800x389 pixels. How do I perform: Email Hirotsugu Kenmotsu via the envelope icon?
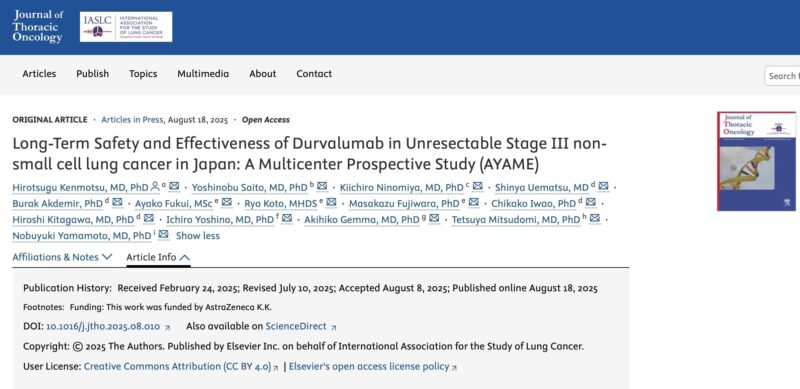pos(174,186)
